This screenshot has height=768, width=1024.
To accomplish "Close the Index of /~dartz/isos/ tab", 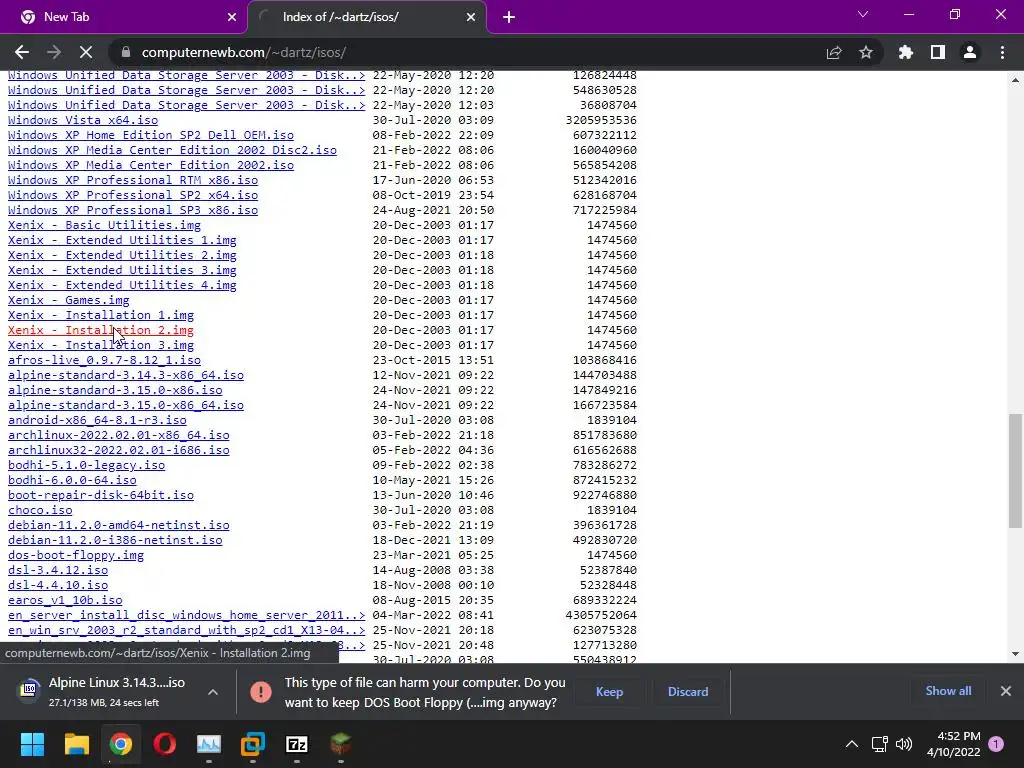I will coord(470,18).
